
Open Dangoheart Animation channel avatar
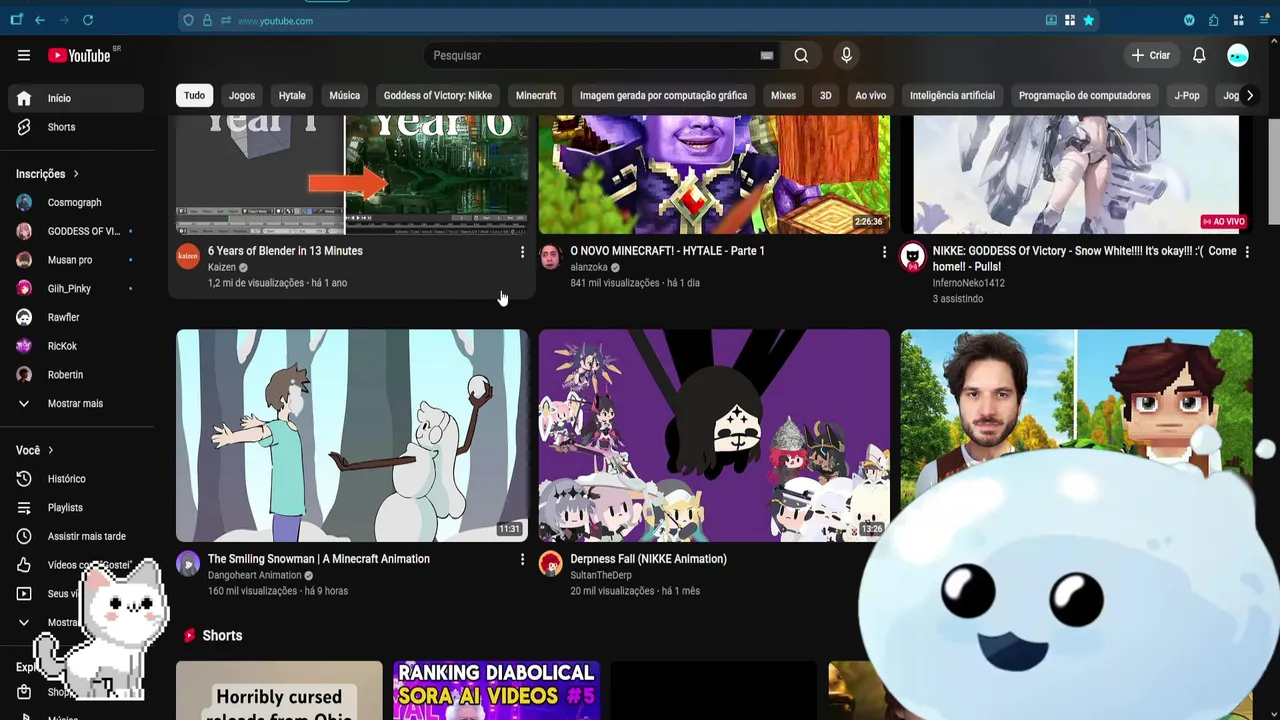pyautogui.click(x=188, y=564)
